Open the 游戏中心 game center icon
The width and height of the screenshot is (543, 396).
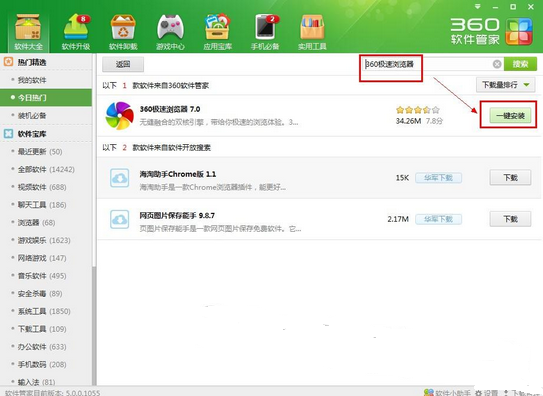170,32
